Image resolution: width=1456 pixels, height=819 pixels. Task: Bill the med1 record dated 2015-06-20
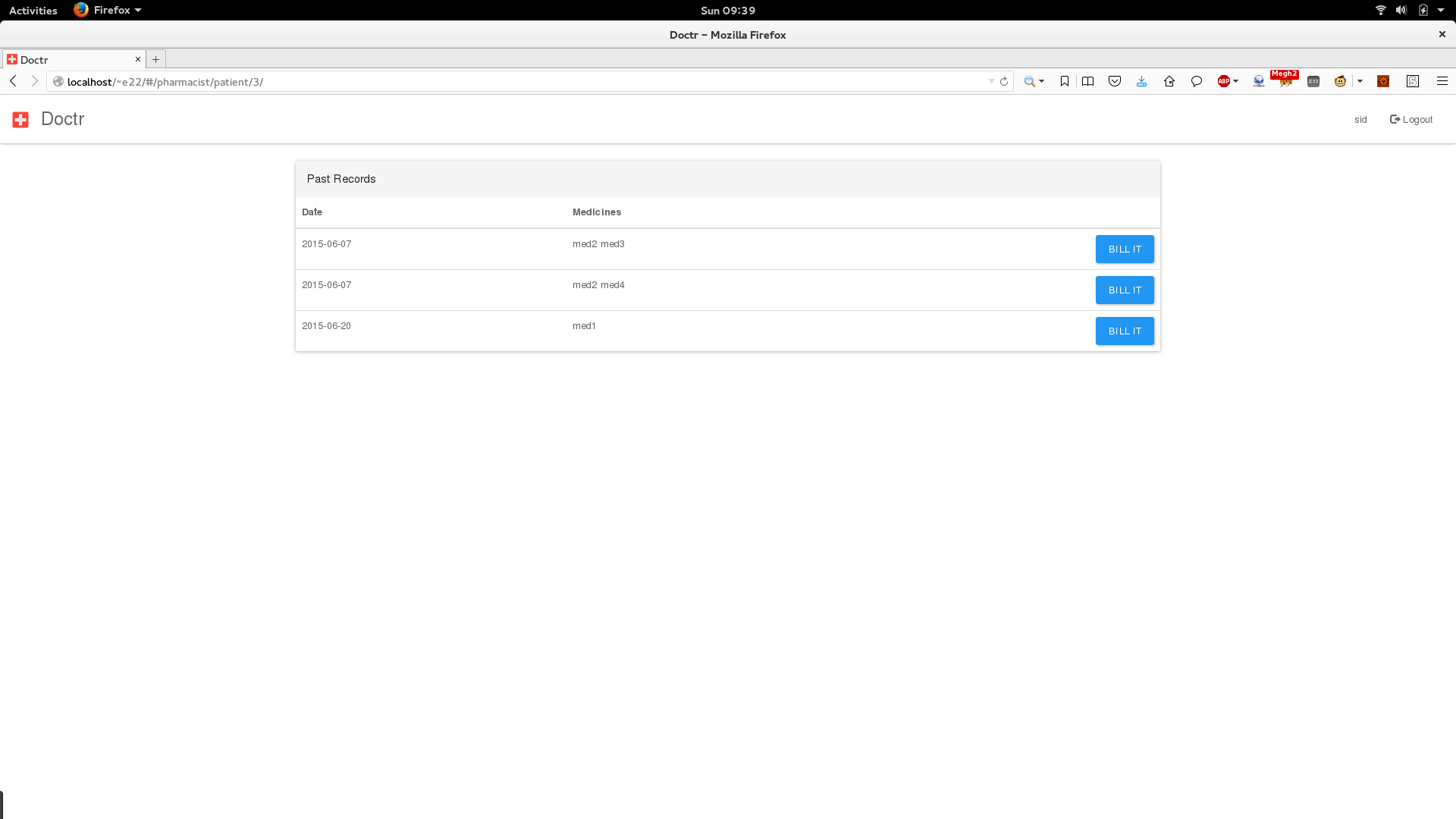(1124, 331)
